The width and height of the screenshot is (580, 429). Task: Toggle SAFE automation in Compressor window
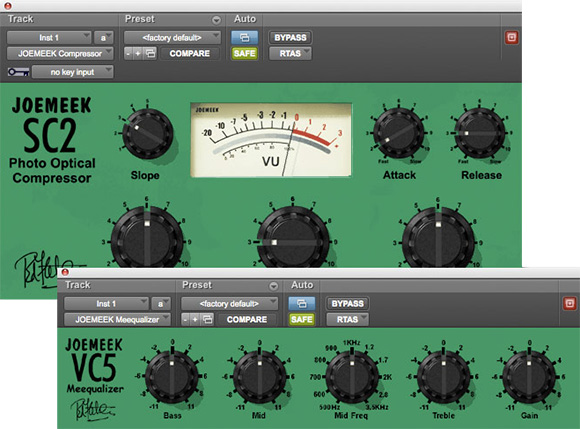point(244,54)
